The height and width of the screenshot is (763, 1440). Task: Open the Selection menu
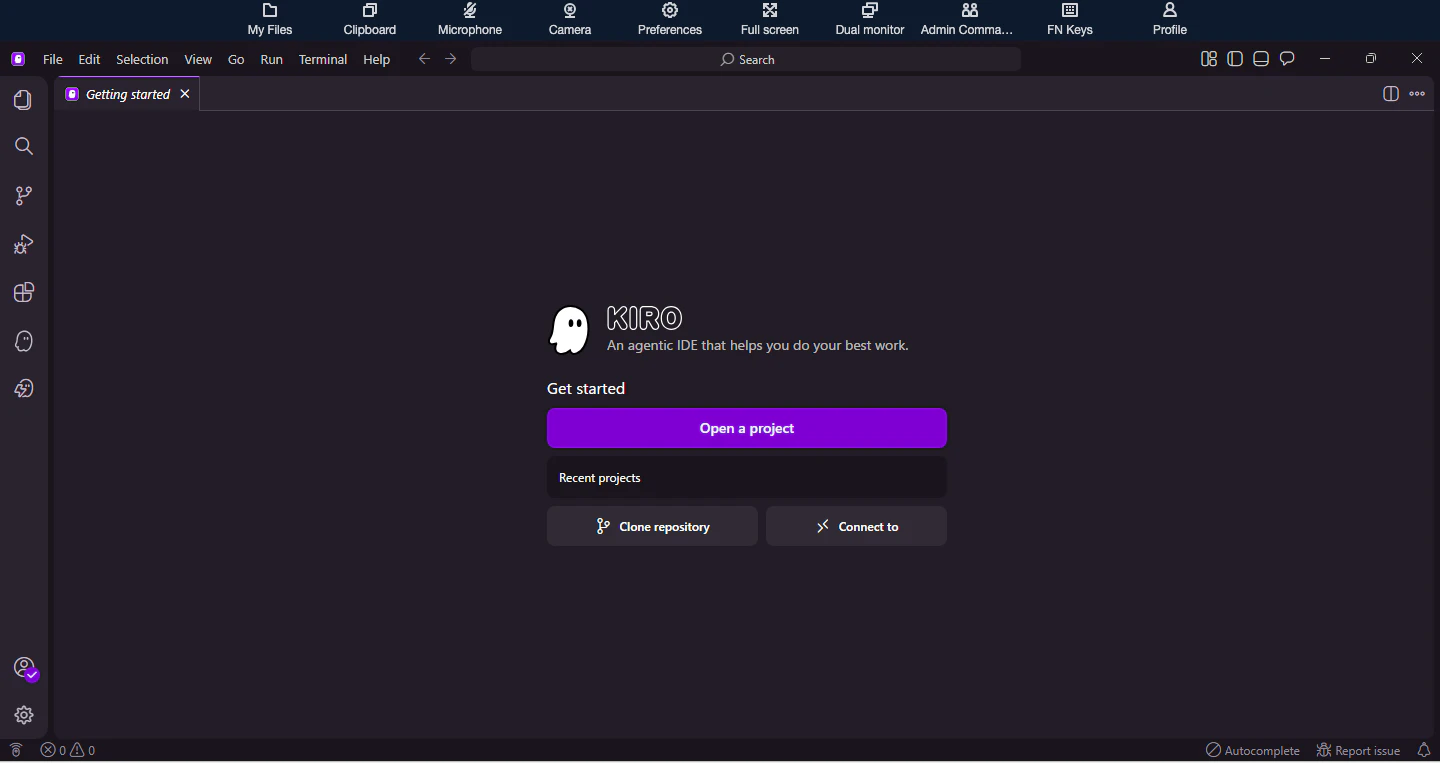pyautogui.click(x=142, y=59)
